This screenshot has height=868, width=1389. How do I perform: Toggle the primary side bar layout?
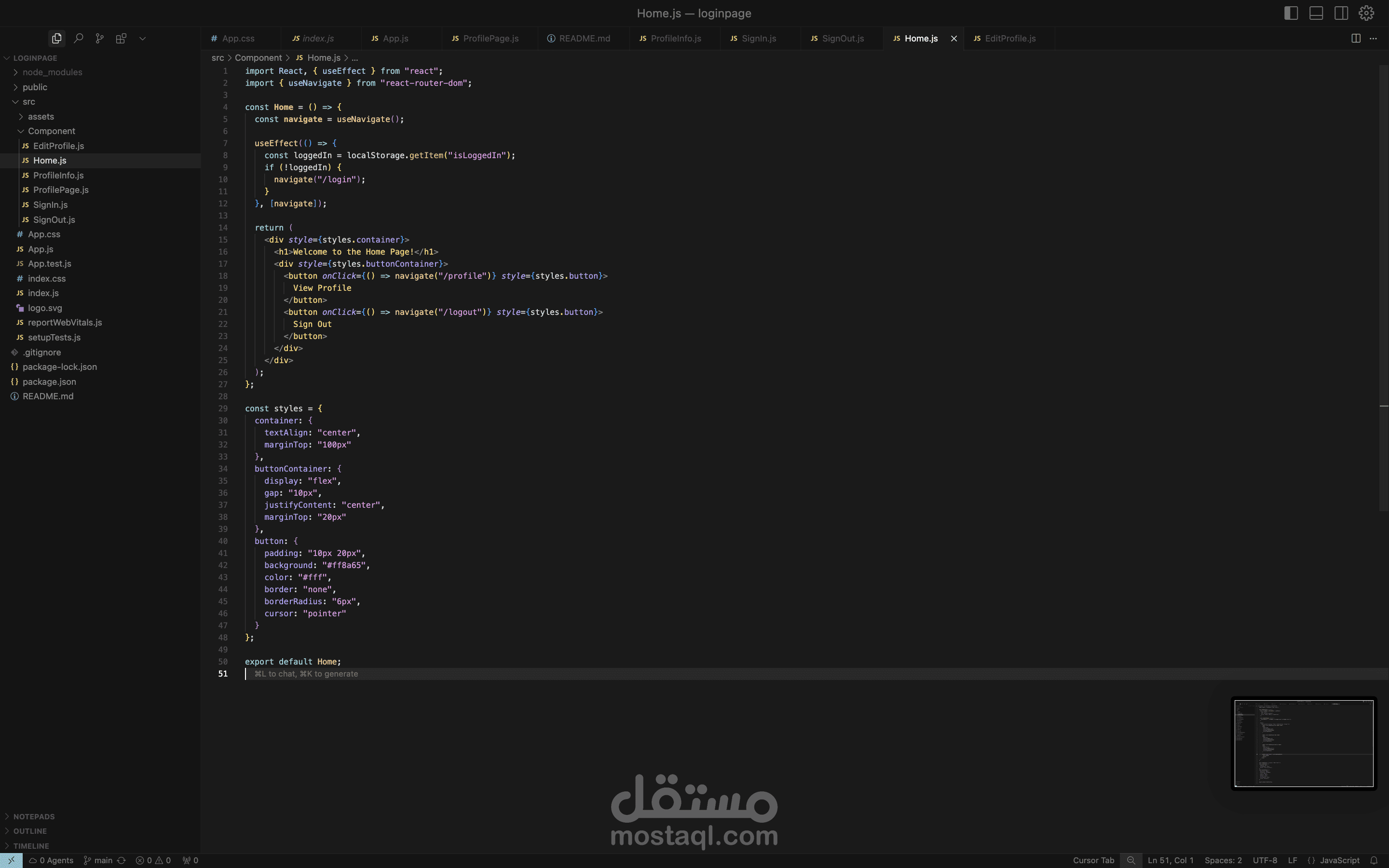tap(1291, 13)
